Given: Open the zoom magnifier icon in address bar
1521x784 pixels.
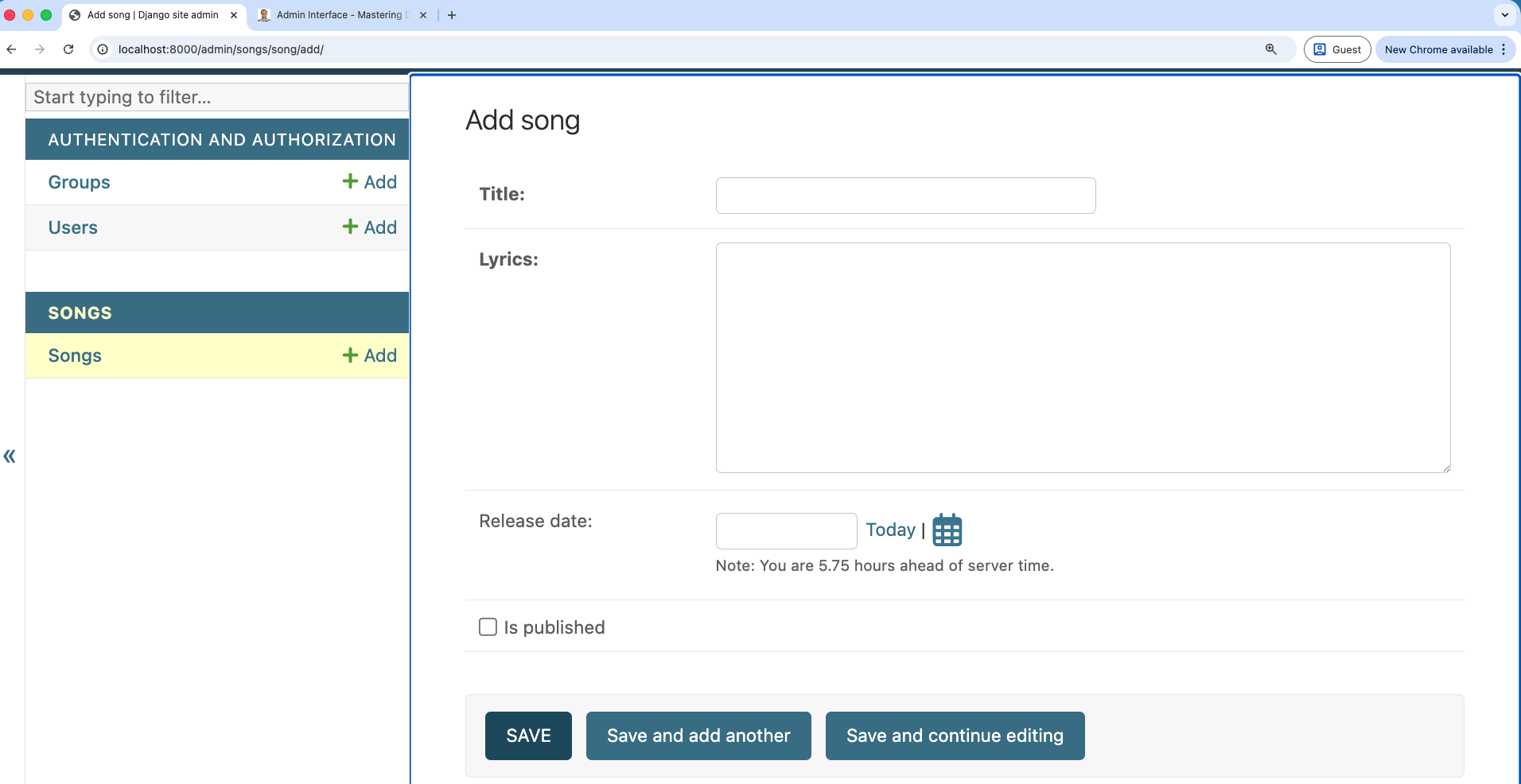Looking at the screenshot, I should point(1271,49).
